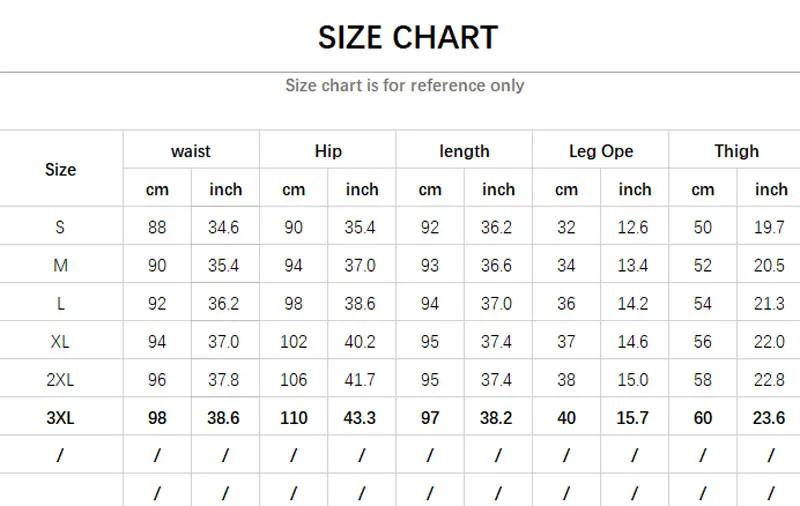Select the S size row label
This screenshot has width=800, height=506.
point(60,227)
